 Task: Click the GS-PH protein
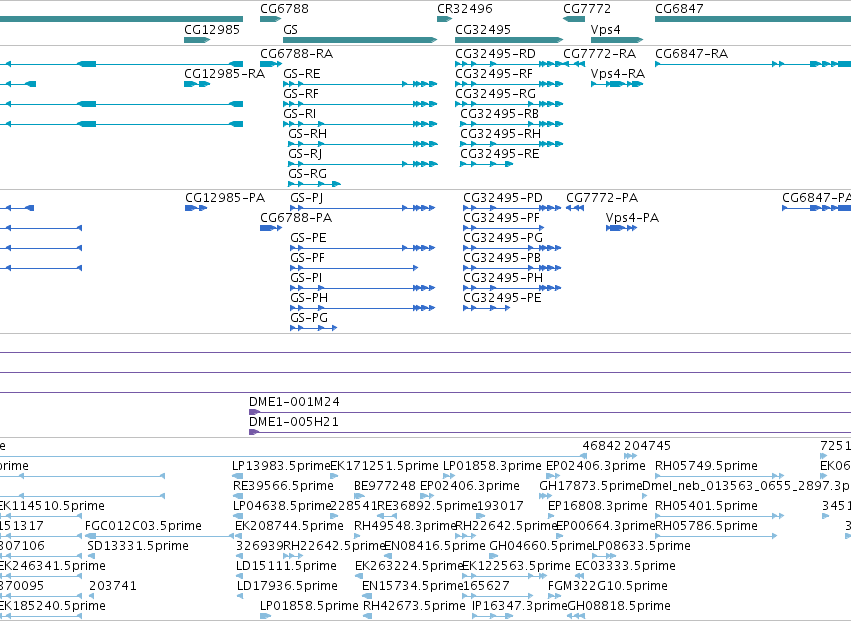coord(363,308)
